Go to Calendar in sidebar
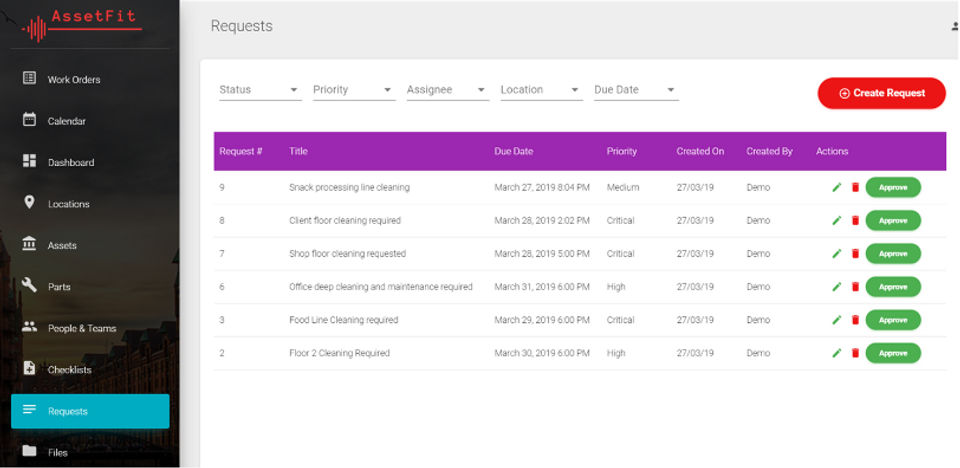The height and width of the screenshot is (468, 960). click(90, 121)
